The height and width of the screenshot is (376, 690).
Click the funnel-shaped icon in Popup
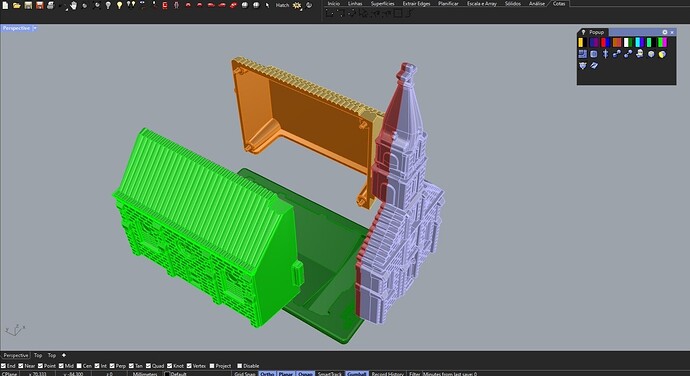click(583, 66)
